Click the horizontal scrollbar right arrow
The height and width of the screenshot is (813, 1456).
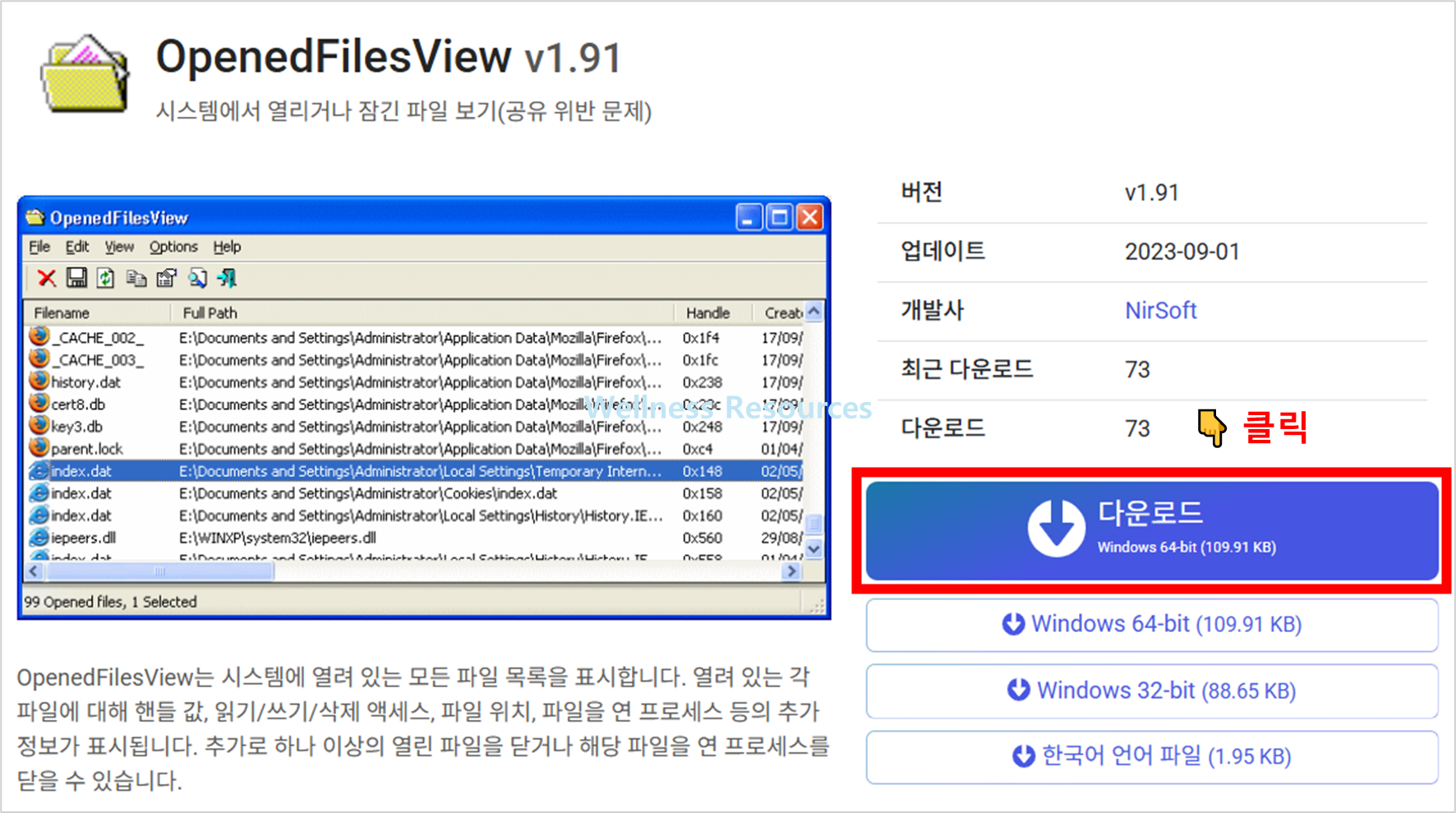pos(792,570)
